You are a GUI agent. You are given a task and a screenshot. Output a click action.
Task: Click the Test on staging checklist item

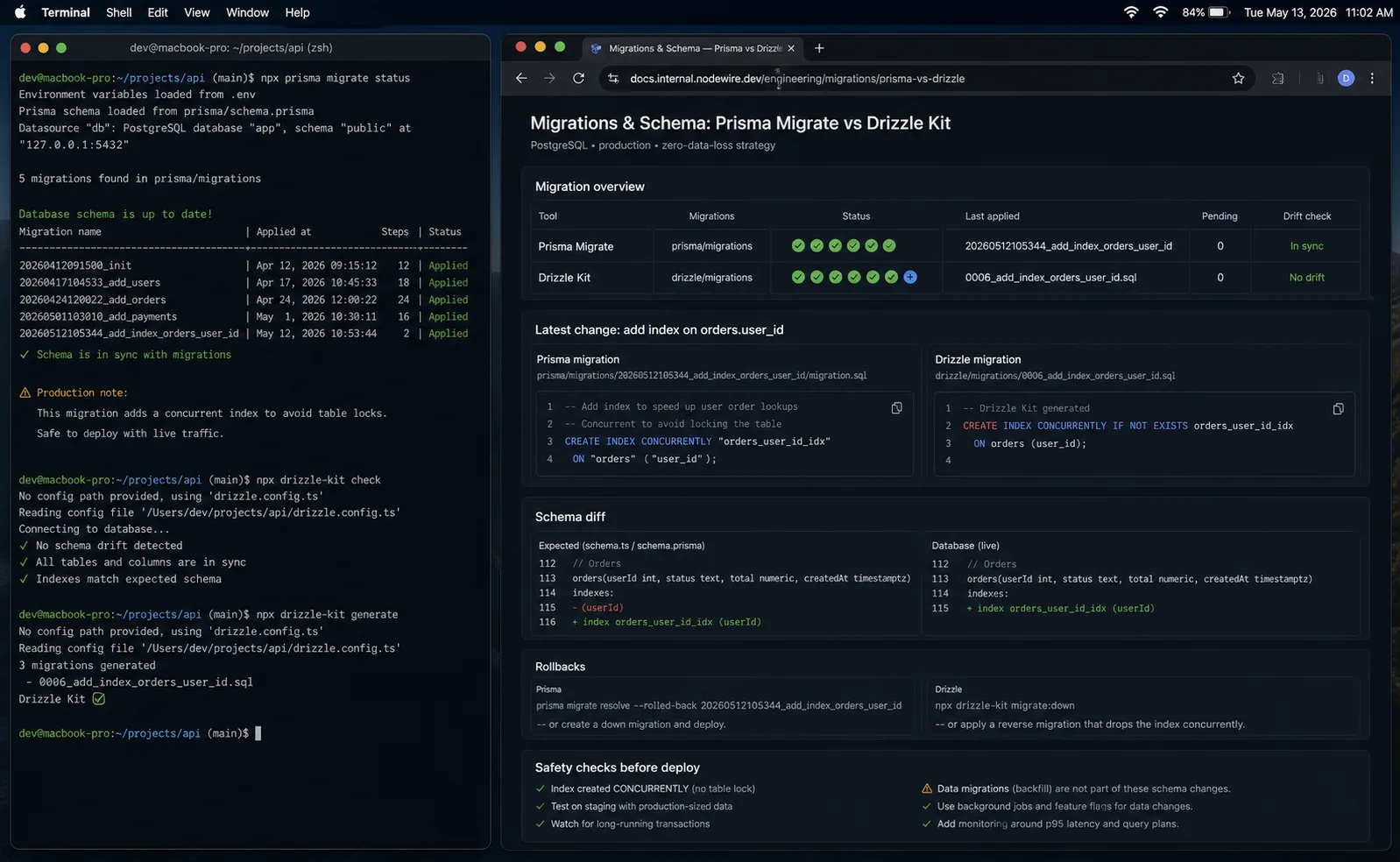641,806
